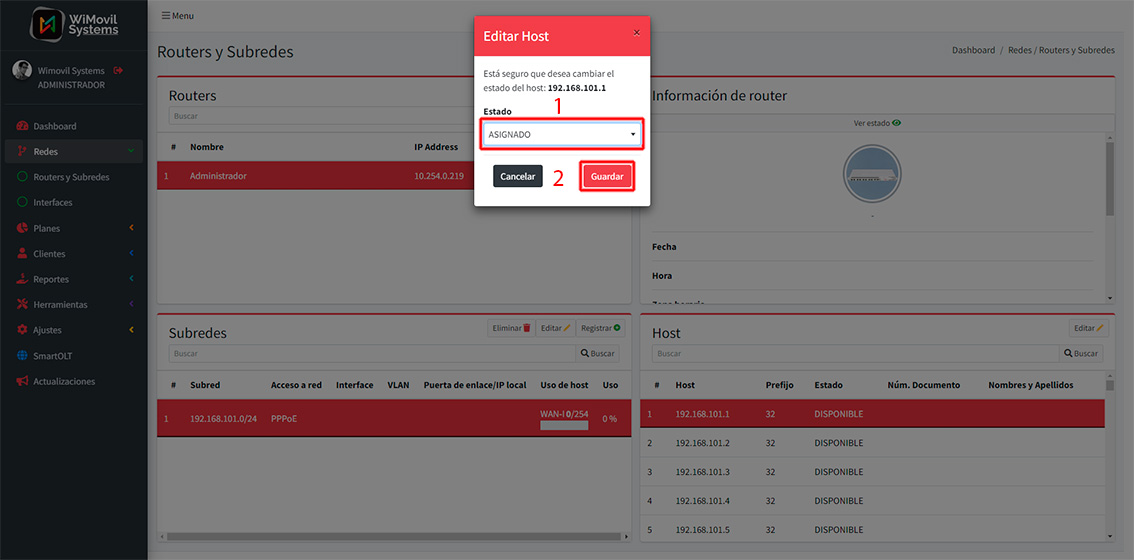Click the Subredes search input field

tap(372, 354)
